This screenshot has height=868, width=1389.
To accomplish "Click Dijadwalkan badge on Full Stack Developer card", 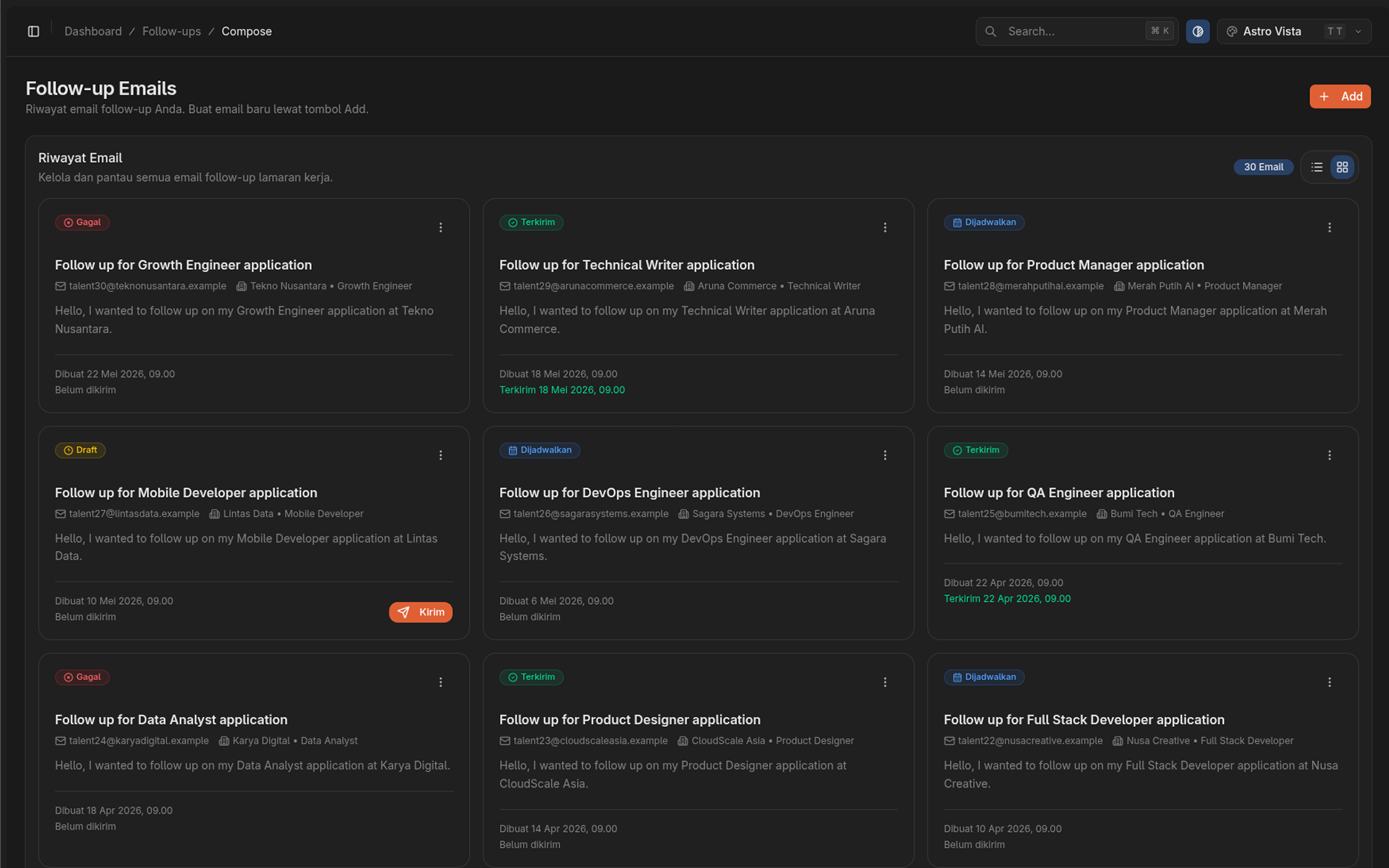I will pyautogui.click(x=984, y=677).
